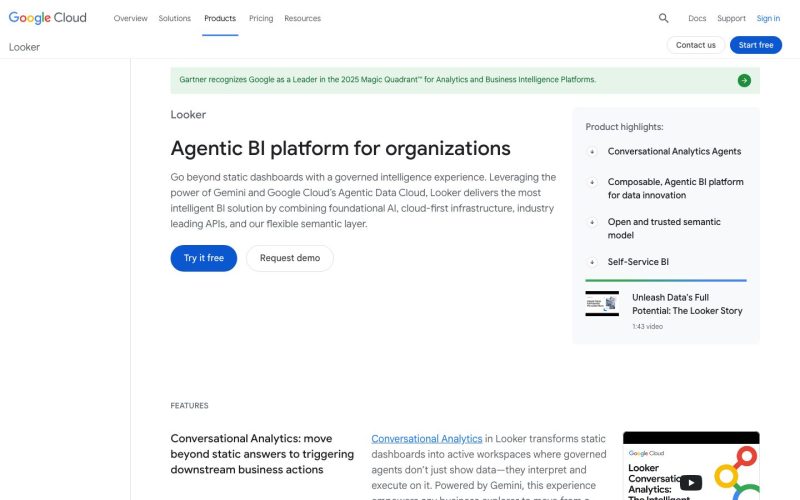The image size is (800, 500).
Task: Open the Looker Story video thumbnail
Action: pos(602,304)
